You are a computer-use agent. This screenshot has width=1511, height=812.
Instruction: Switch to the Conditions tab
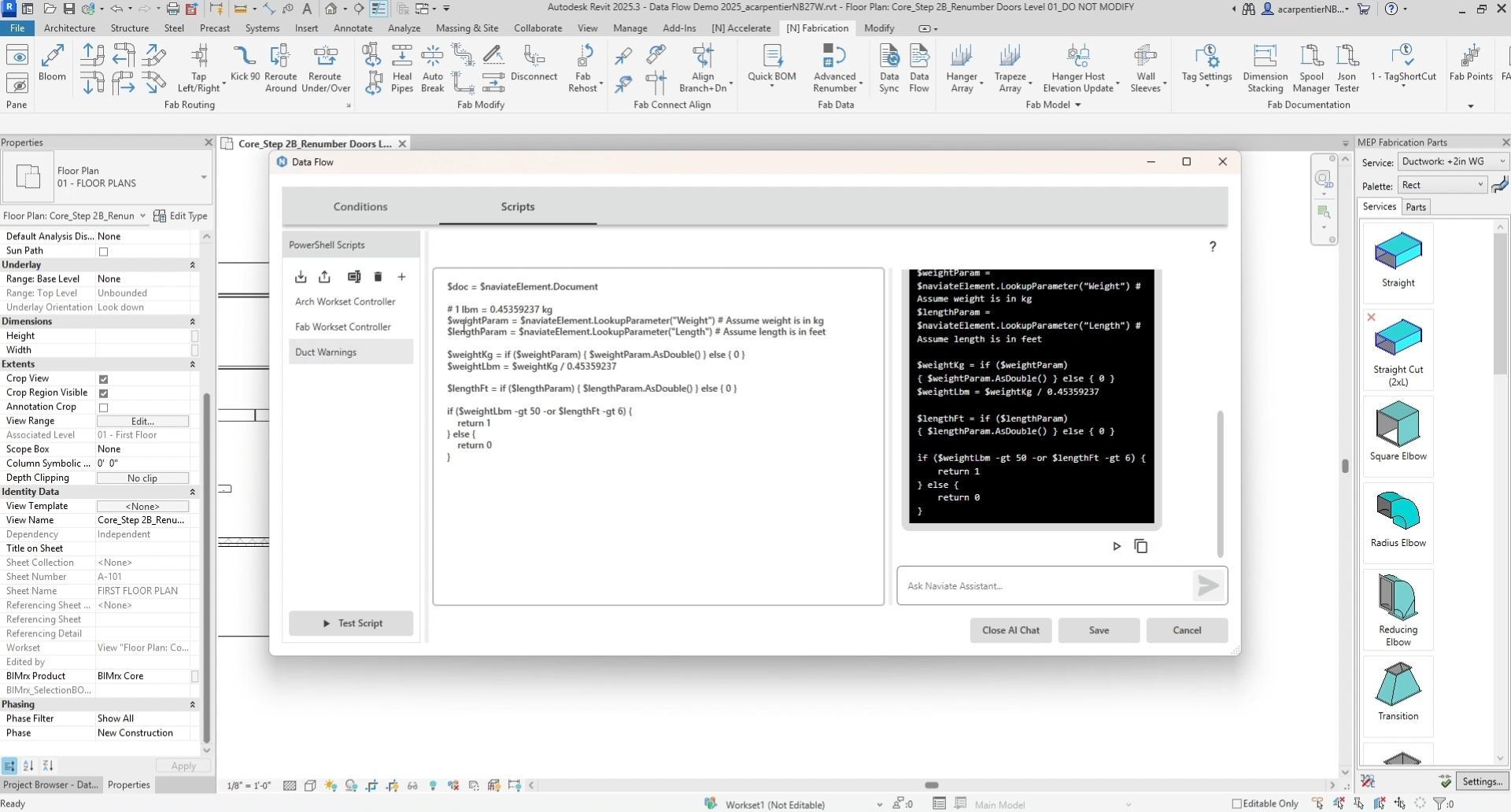tap(360, 207)
